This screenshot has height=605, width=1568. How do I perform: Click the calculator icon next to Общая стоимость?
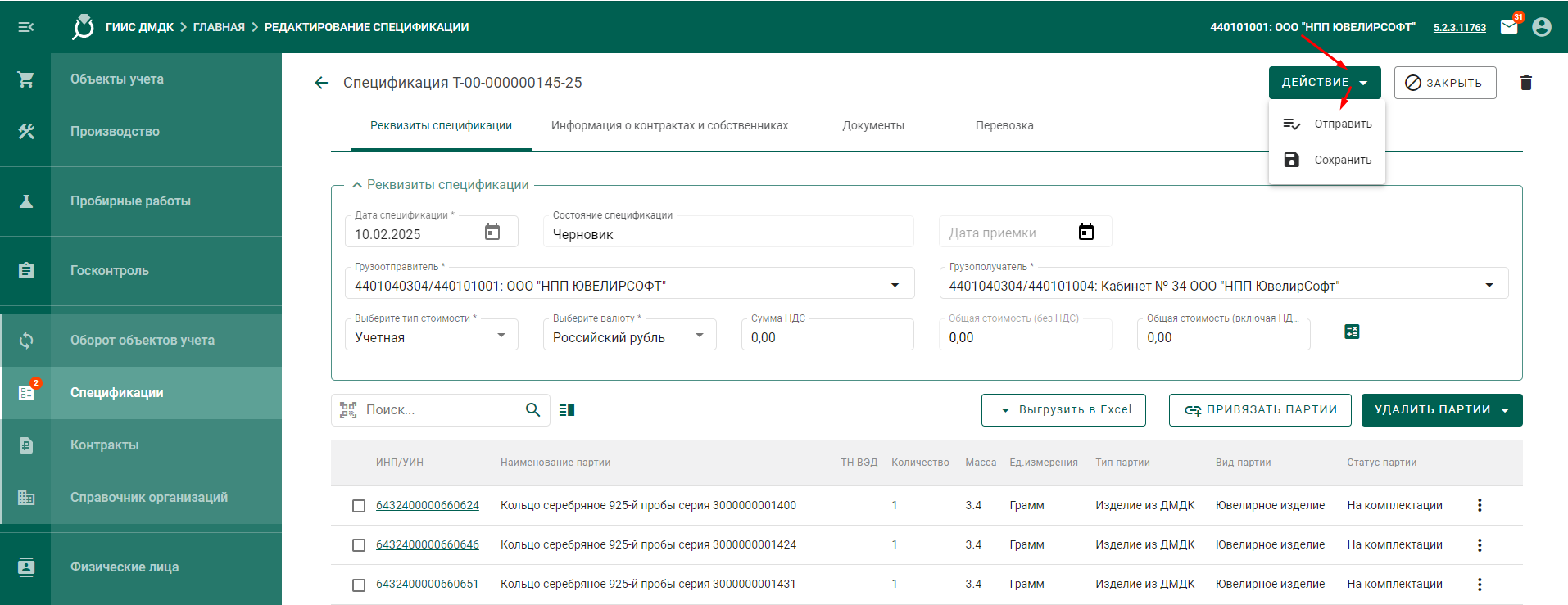[x=1353, y=332]
